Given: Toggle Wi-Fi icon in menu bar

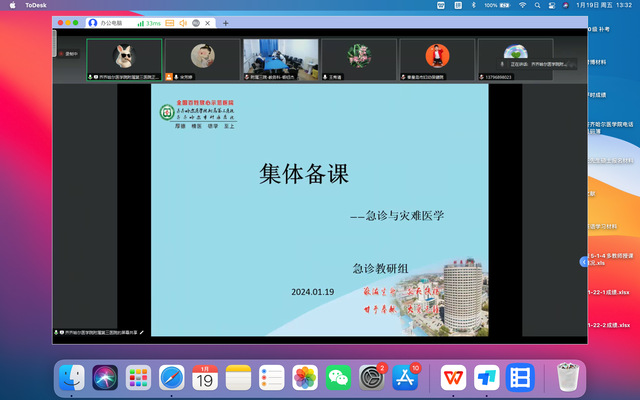Looking at the screenshot, I should point(522,5).
